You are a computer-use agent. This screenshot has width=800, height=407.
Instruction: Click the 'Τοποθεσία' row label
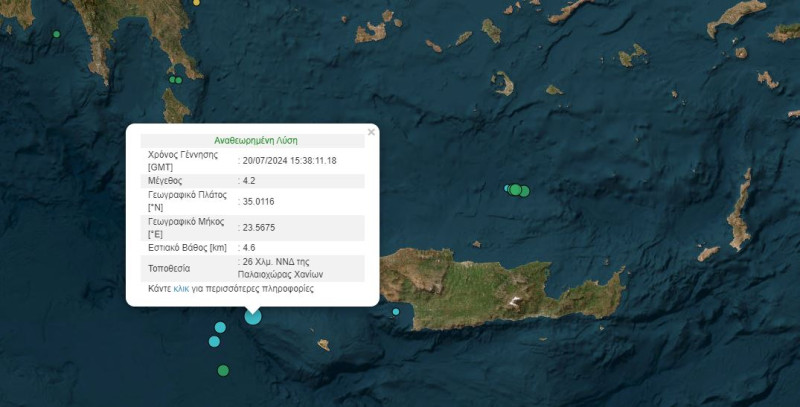point(169,268)
